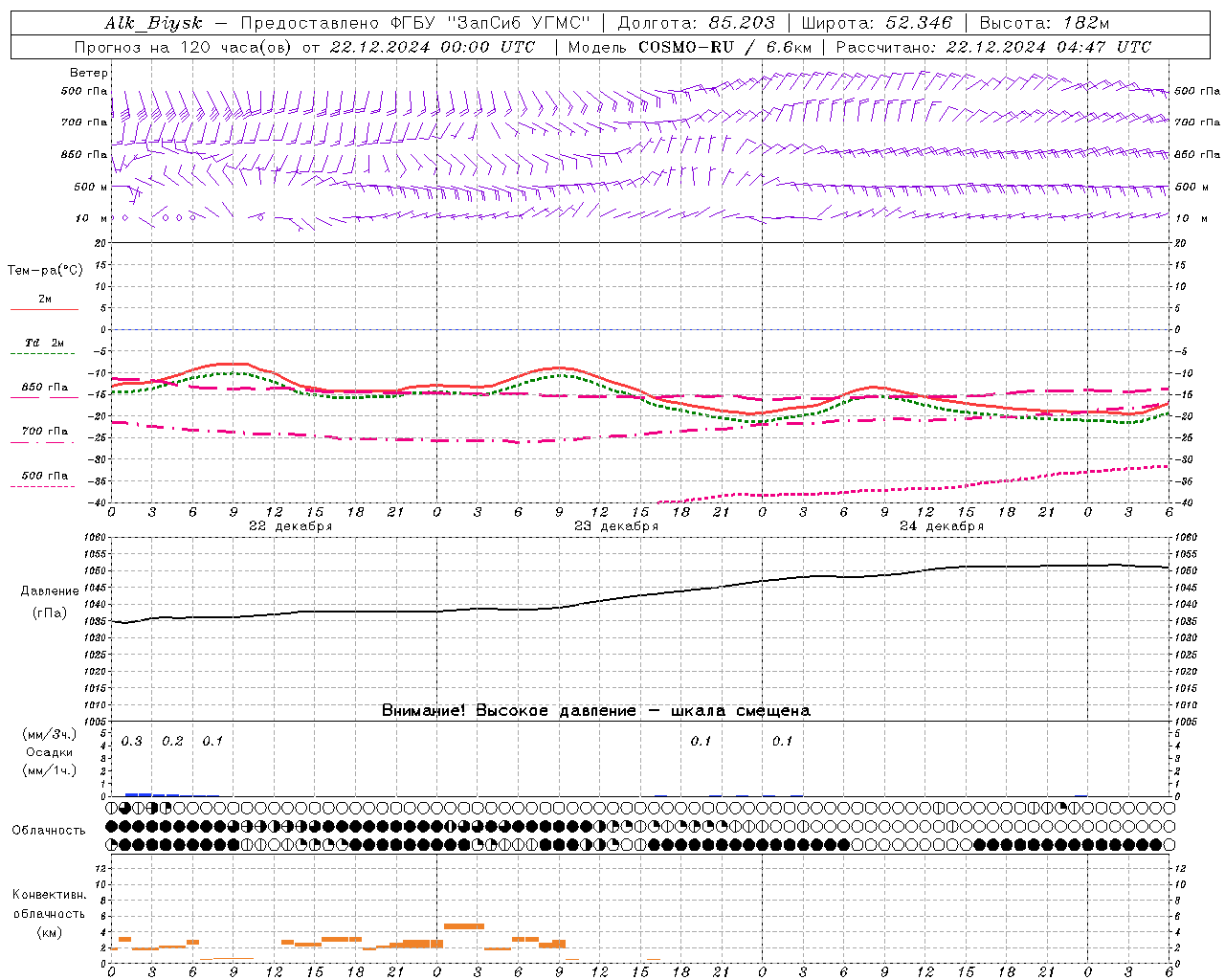
Task: Click the longitude value Долгота: 85.203
Action: (697, 24)
